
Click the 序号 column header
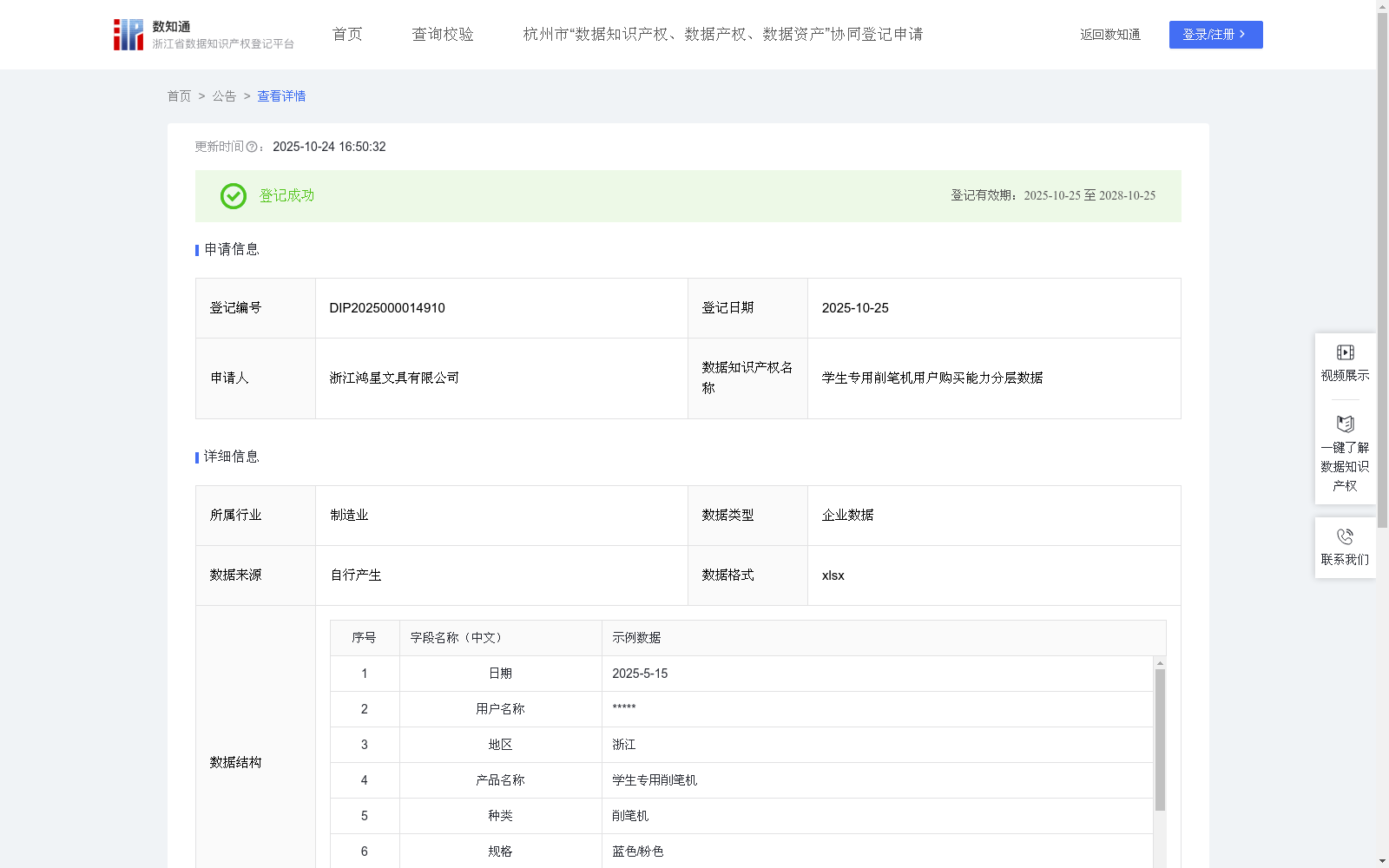364,638
